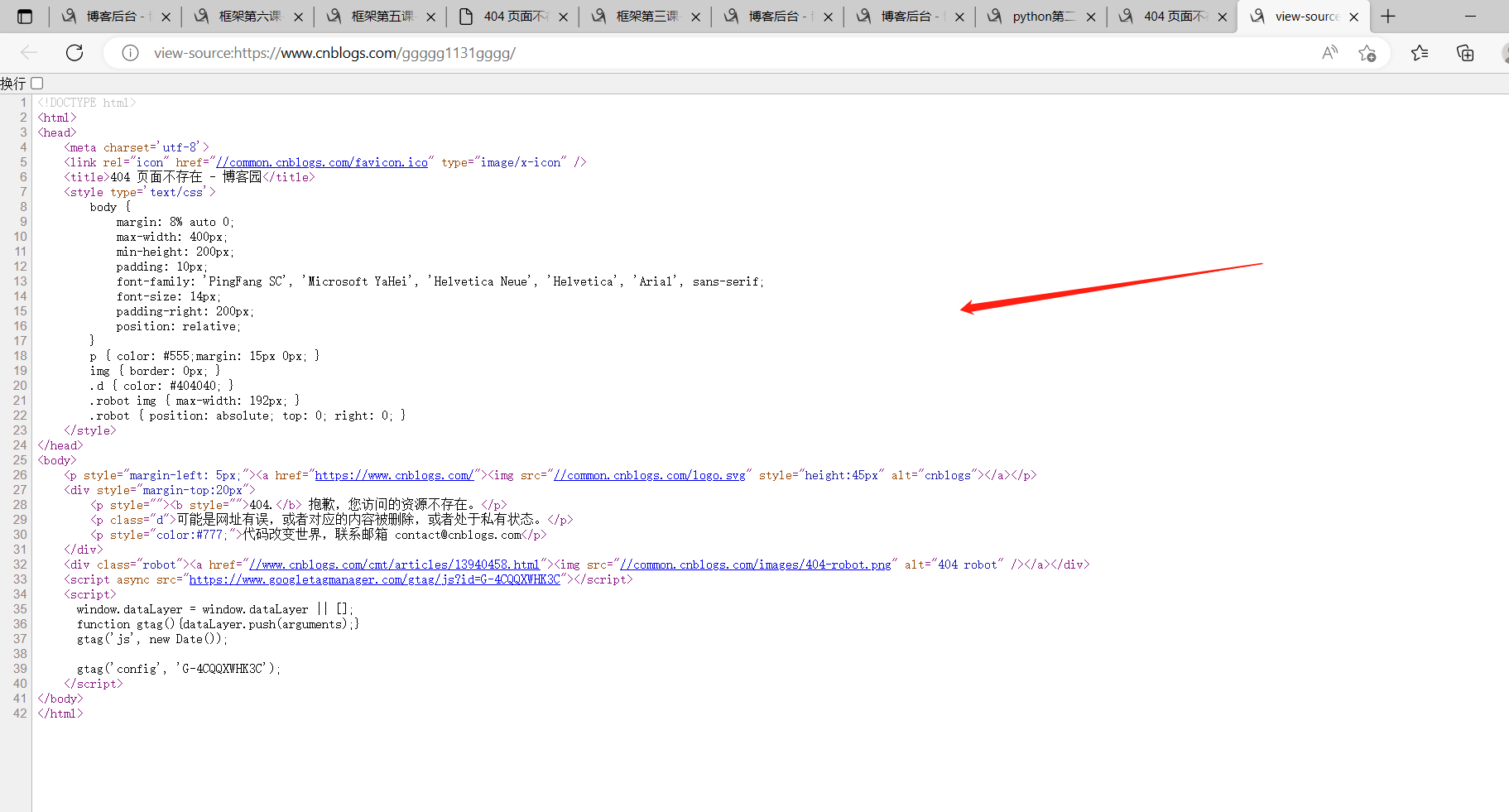Open the common.cnblogs.com/favicon.ico link
The height and width of the screenshot is (812, 1509).
[x=322, y=162]
